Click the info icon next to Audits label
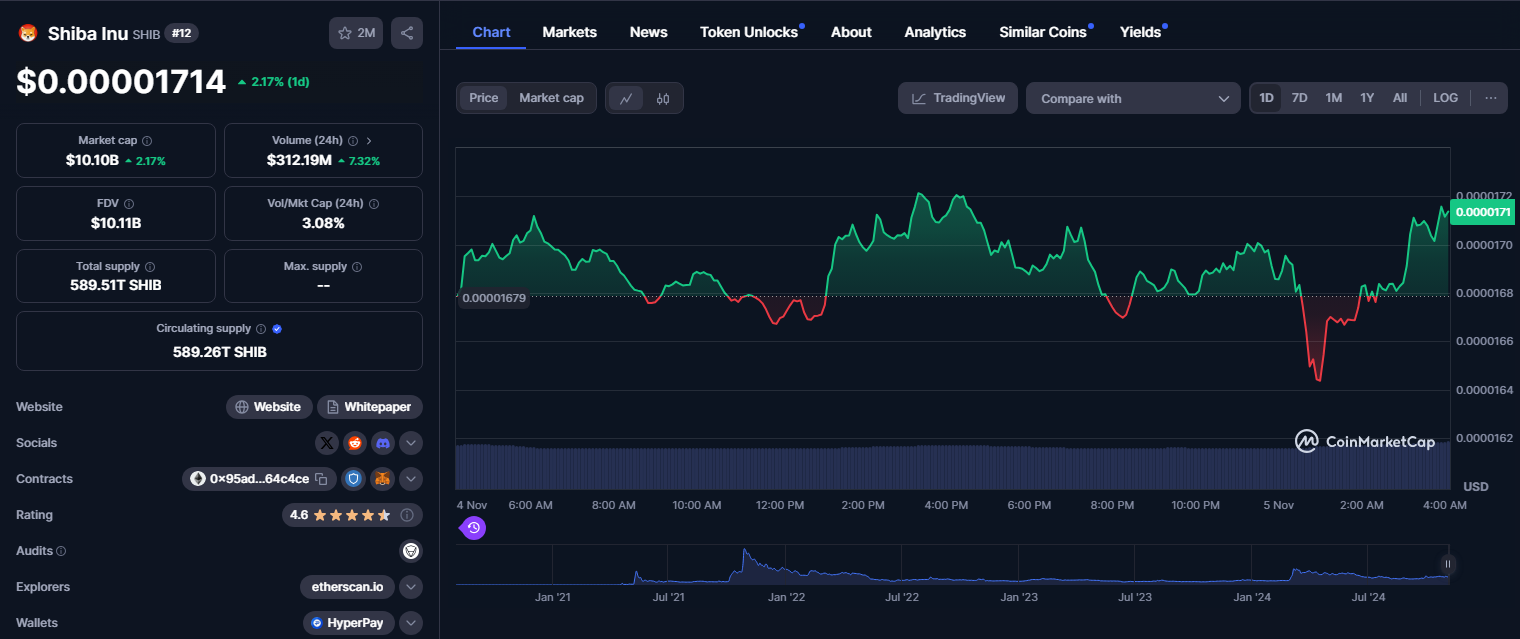This screenshot has width=1520, height=639. pyautogui.click(x=61, y=551)
